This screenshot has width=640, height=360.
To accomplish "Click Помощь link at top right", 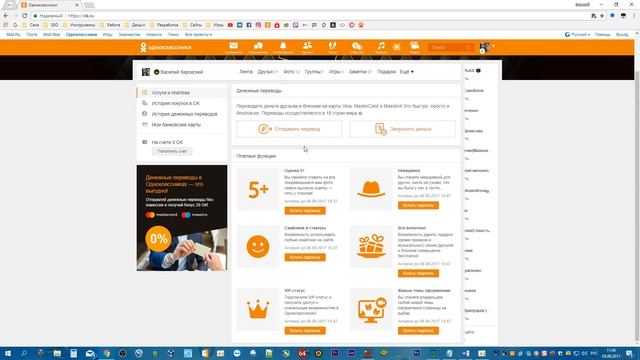I will [x=602, y=35].
